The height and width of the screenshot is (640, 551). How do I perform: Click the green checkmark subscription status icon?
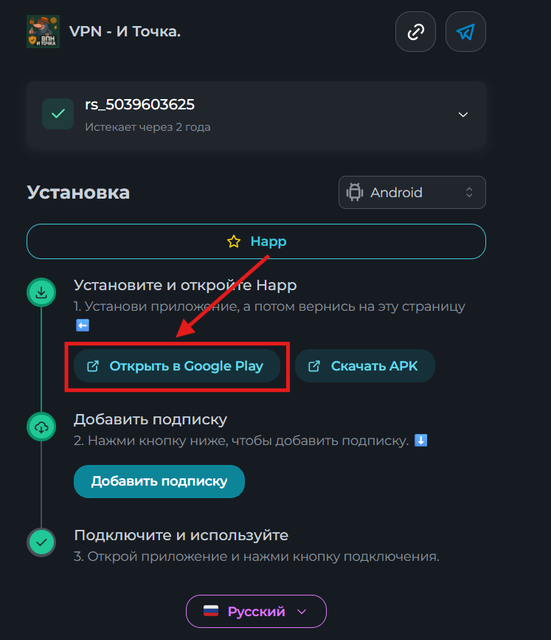click(x=58, y=114)
